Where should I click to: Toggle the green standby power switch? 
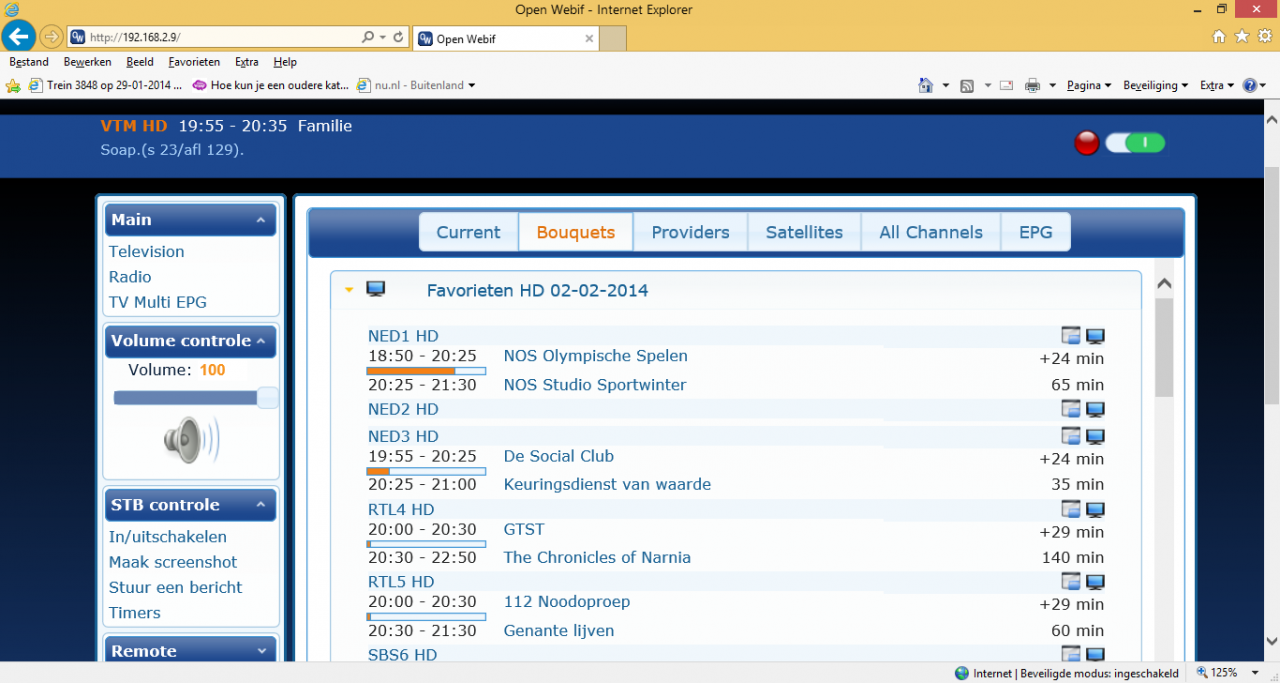pyautogui.click(x=1135, y=143)
